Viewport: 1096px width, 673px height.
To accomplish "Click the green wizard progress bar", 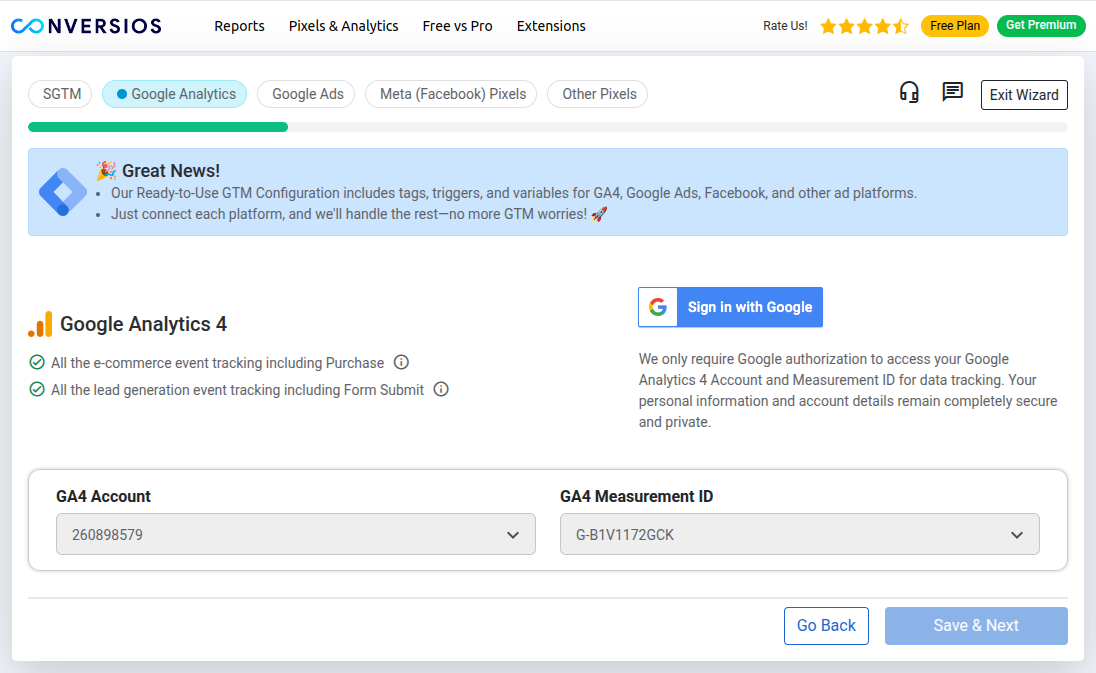I will tap(158, 127).
